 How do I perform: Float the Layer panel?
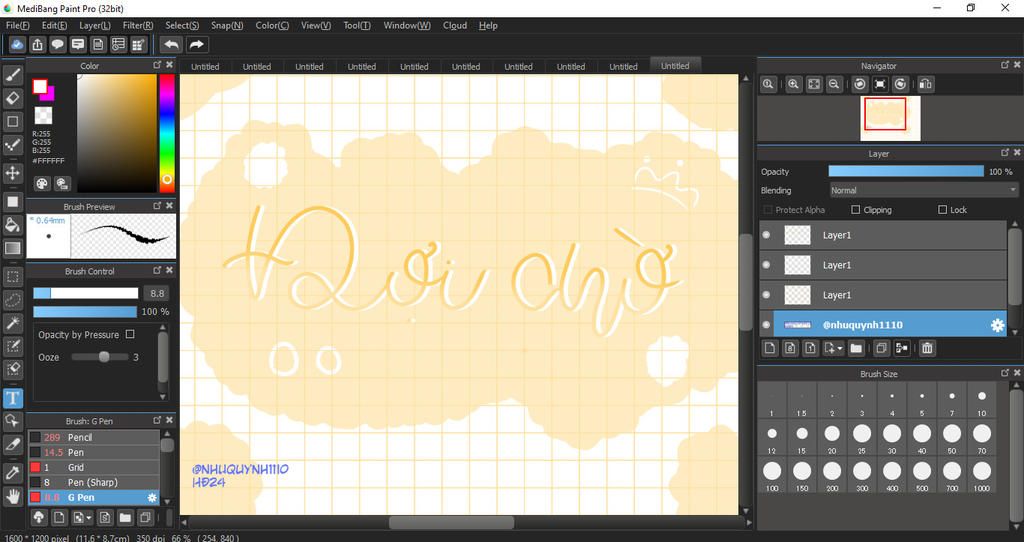1004,153
